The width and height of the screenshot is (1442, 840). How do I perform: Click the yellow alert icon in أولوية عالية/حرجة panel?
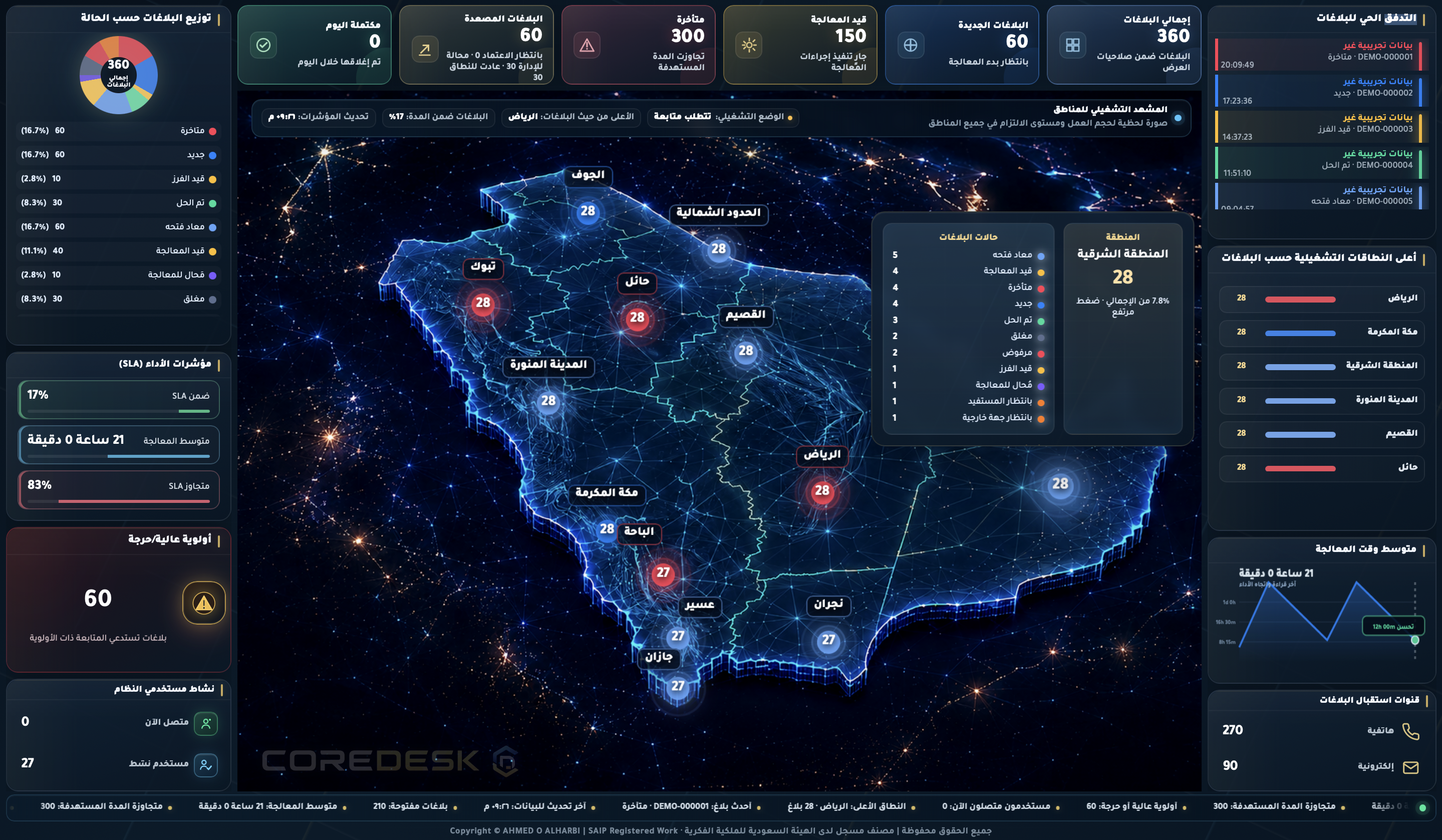(x=204, y=603)
